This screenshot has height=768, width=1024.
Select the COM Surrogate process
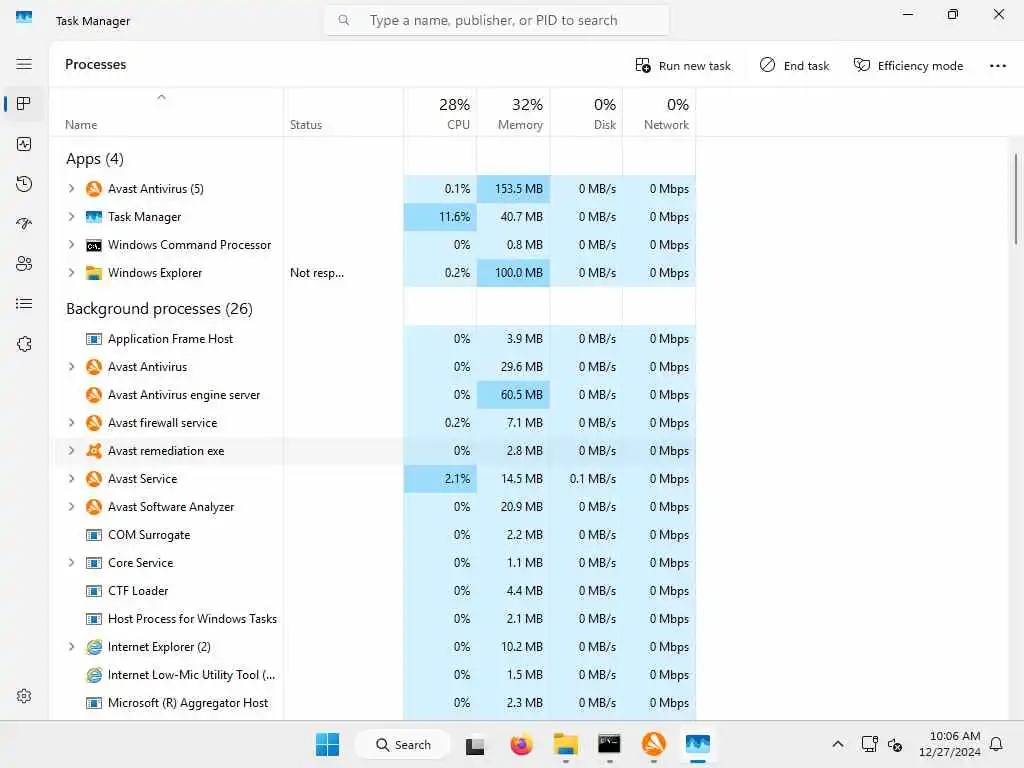tap(373, 535)
